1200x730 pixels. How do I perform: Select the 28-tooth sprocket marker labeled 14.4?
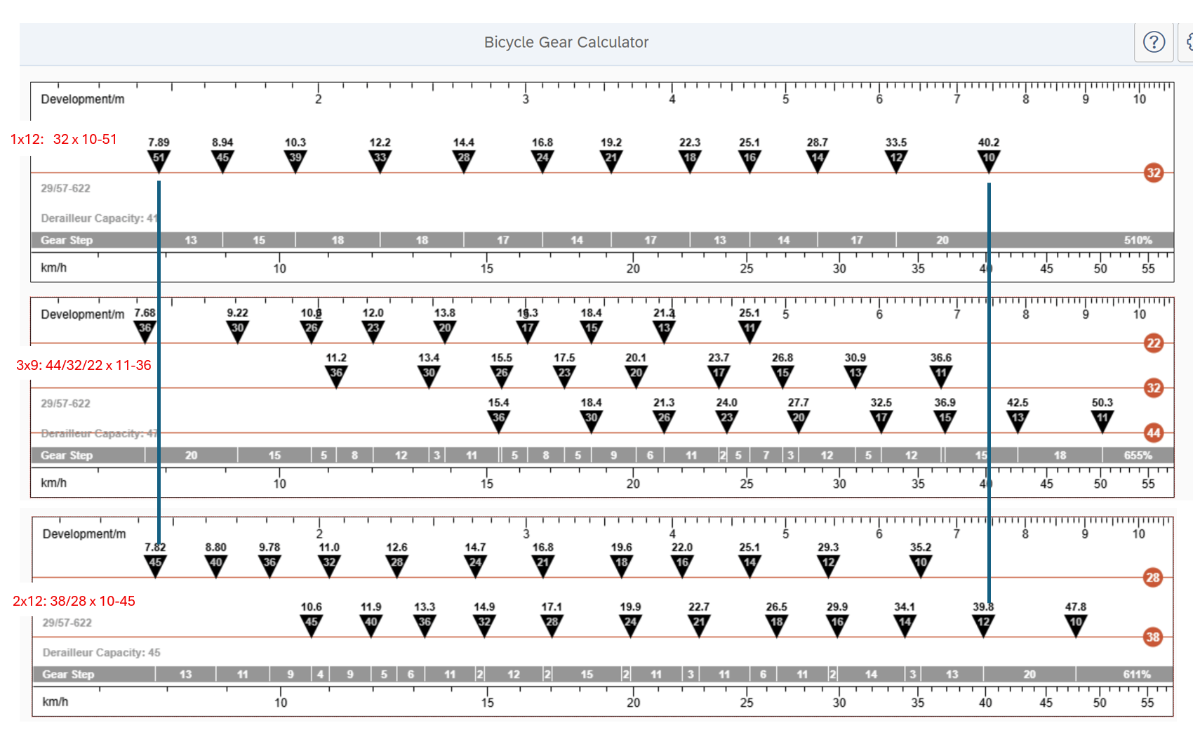click(464, 160)
